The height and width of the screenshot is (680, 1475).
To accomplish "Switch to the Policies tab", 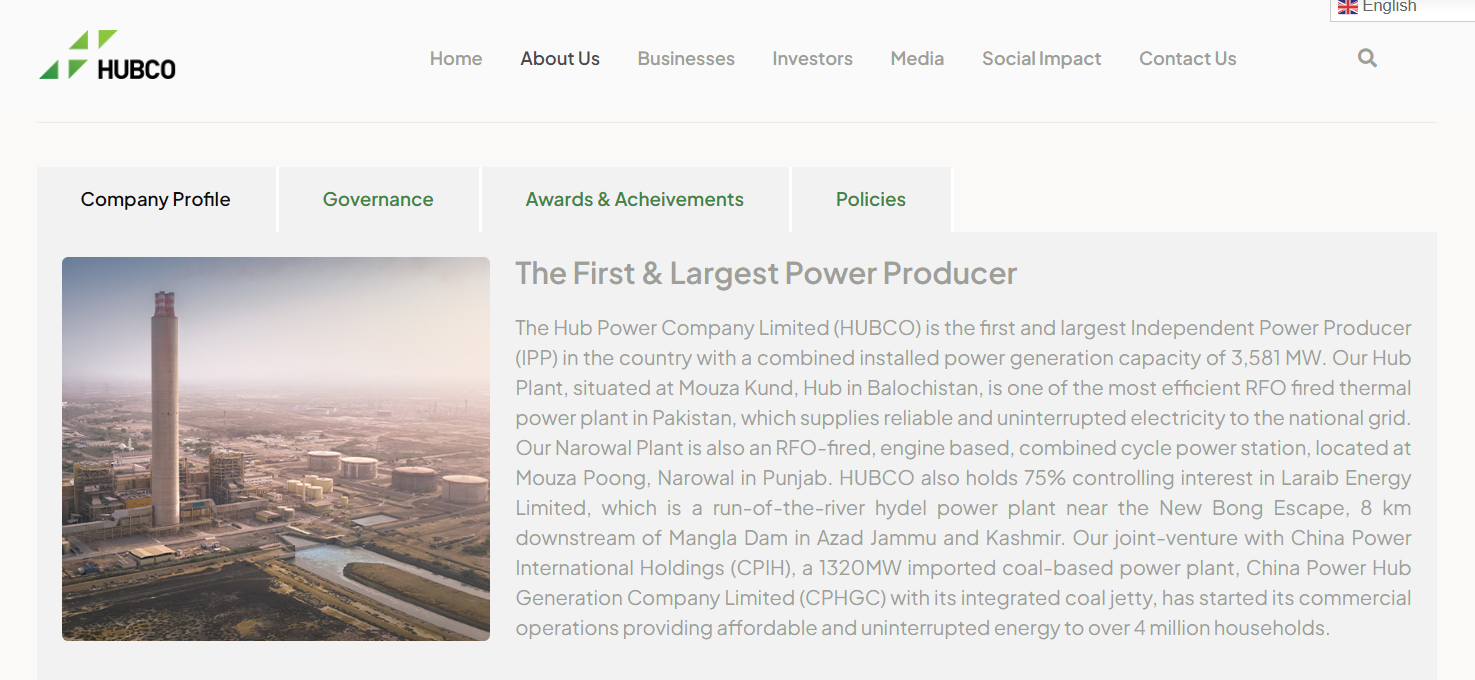I will click(870, 200).
